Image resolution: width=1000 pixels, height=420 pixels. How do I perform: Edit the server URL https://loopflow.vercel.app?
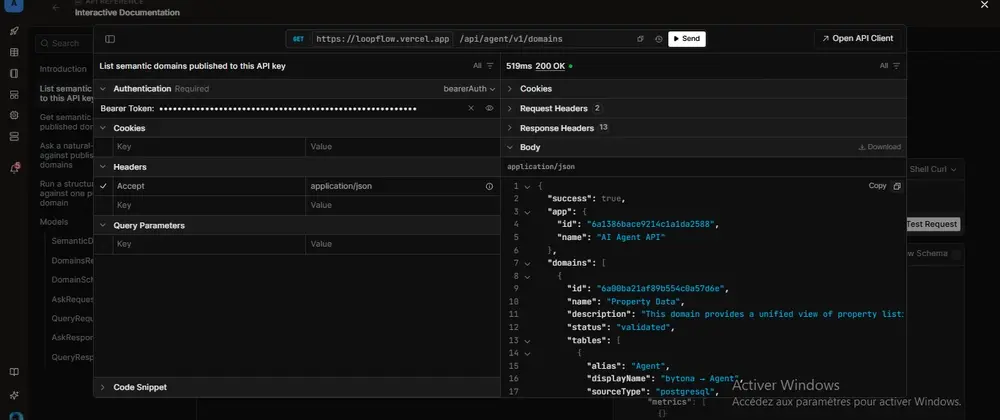383,39
